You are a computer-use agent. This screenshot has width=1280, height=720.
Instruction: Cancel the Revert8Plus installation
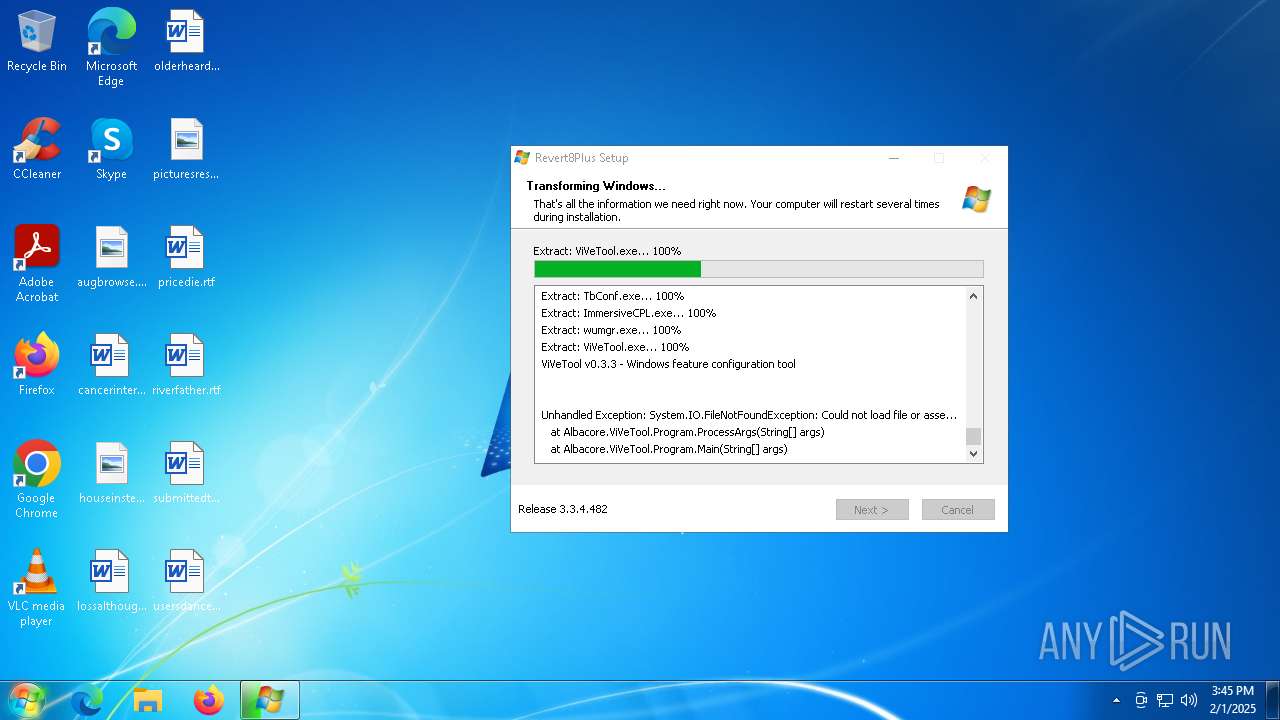point(958,510)
